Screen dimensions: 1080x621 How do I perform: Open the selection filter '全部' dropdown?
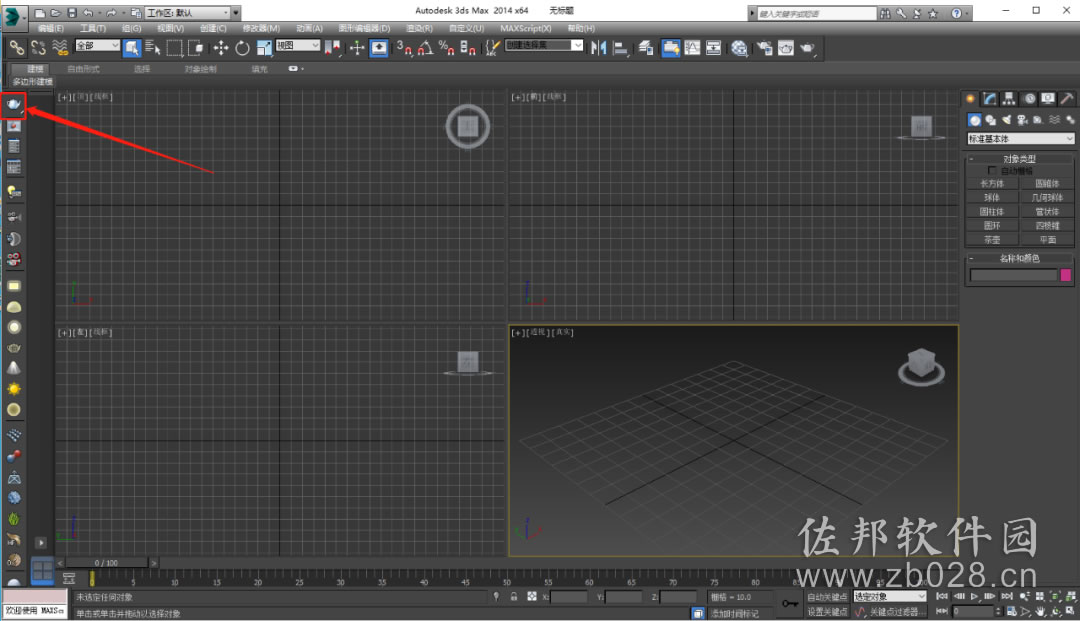coord(97,45)
